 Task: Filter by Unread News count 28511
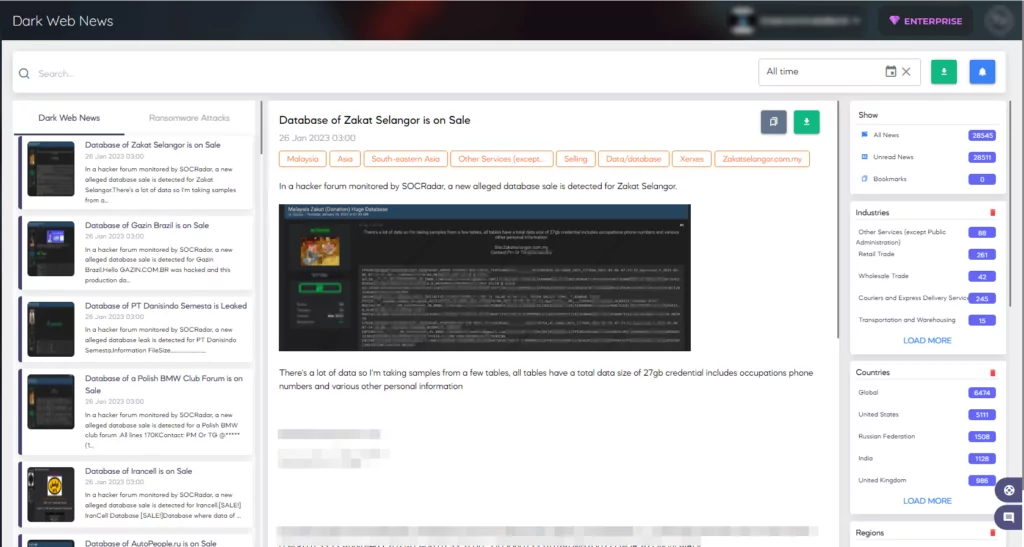click(982, 157)
